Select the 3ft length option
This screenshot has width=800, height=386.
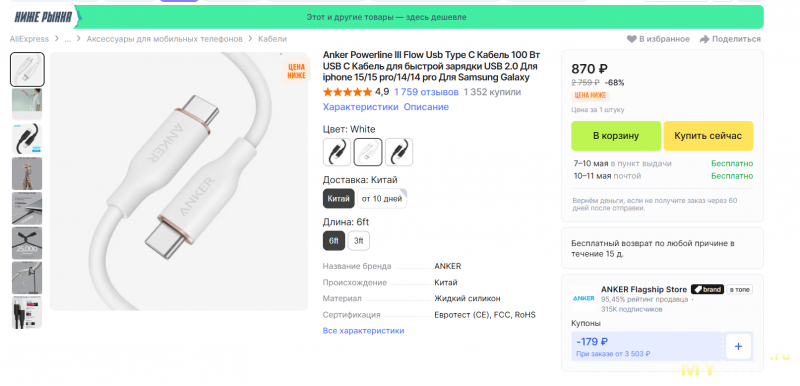[359, 241]
